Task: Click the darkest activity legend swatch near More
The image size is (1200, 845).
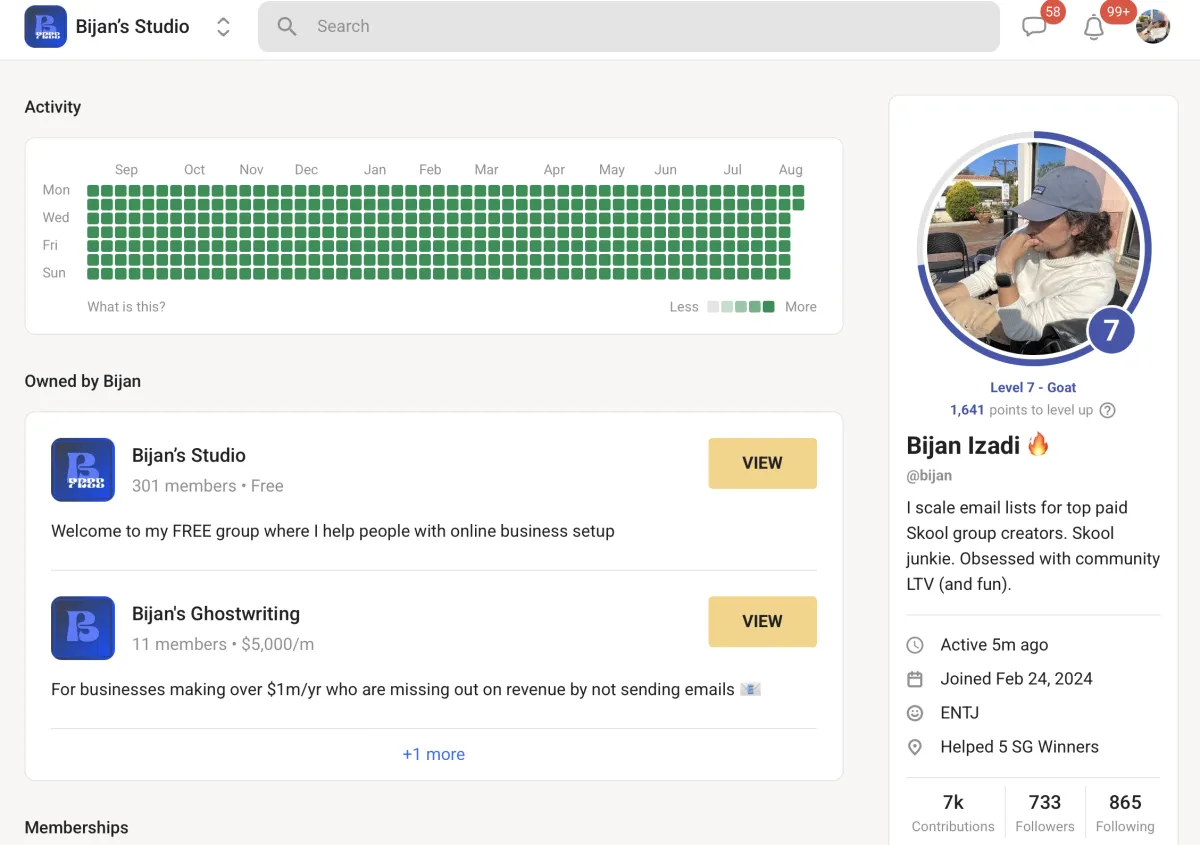Action: click(x=769, y=307)
